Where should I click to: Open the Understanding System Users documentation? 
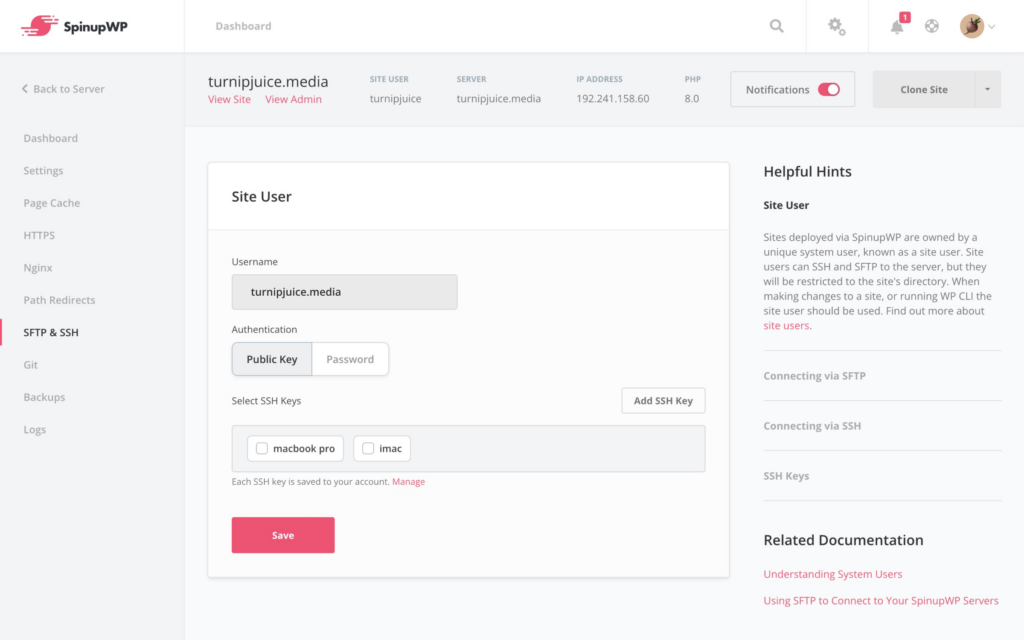pyautogui.click(x=832, y=573)
